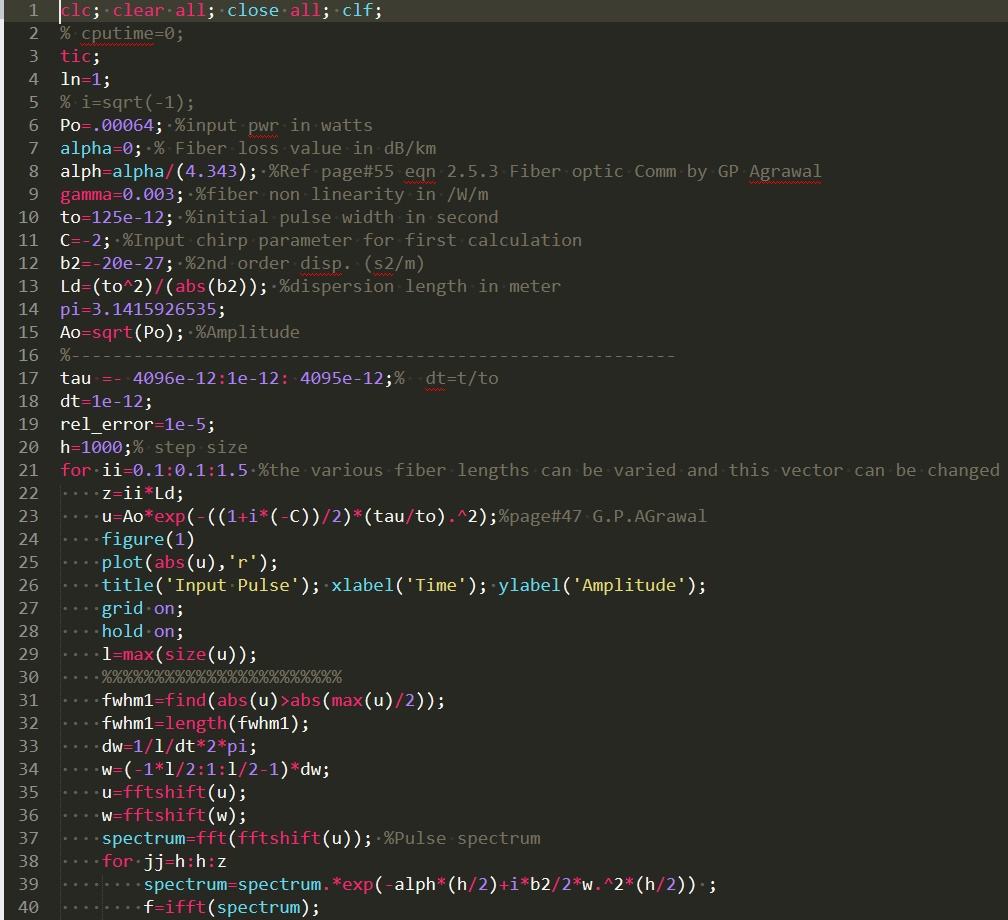The height and width of the screenshot is (920, 1008).
Task: Click "plot(abs(u),'r');" line
Action: coord(190,563)
